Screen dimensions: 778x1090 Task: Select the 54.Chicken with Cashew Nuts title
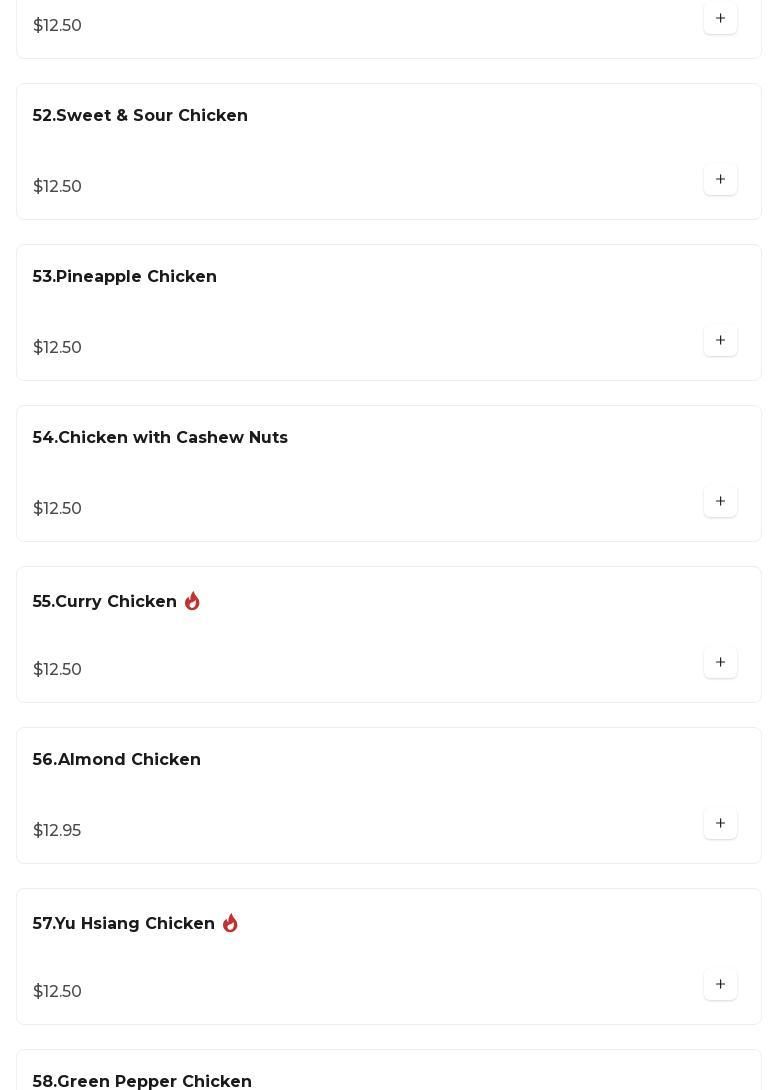(160, 438)
